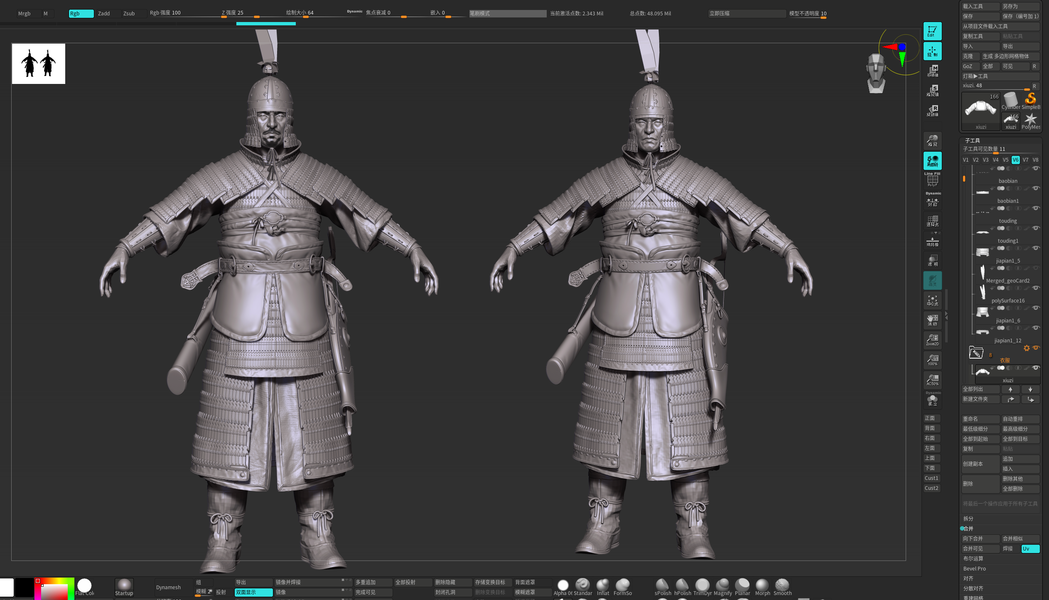
Task: Choose the SimpleBrush S tool icon
Action: coord(1031,100)
